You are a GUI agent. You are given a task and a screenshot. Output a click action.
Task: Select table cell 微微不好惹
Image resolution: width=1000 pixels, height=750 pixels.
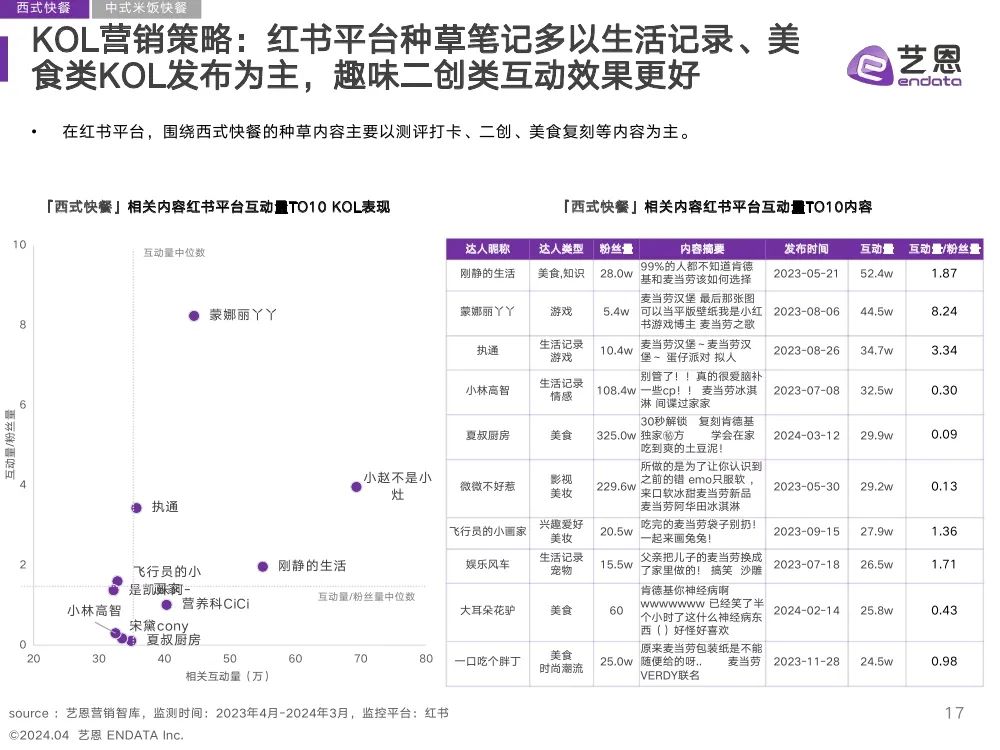tap(488, 487)
